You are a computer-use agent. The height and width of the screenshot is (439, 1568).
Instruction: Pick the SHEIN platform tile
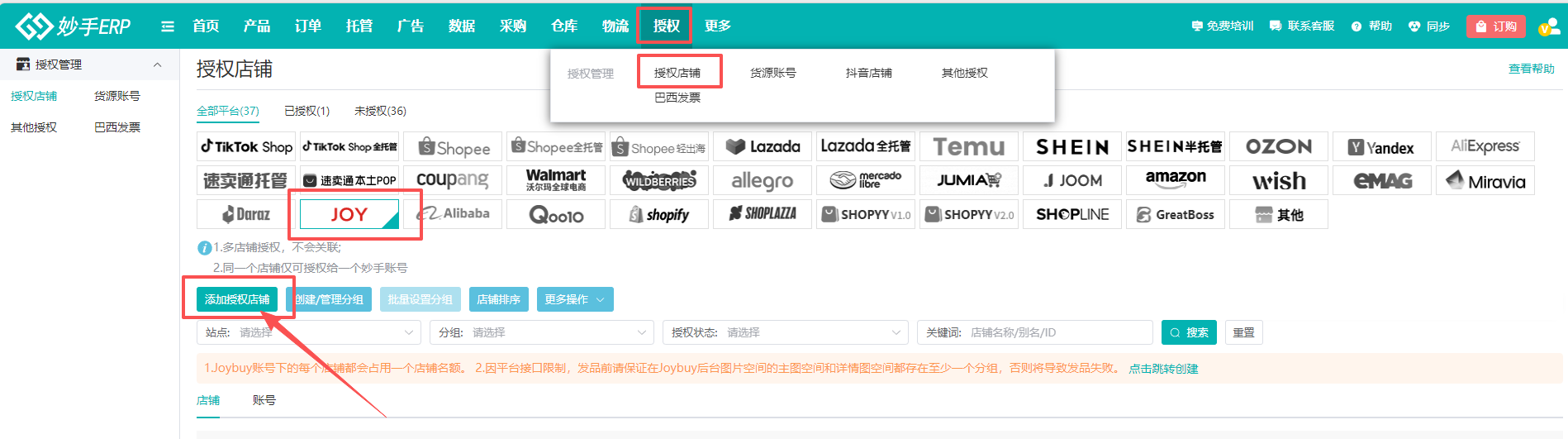[x=1072, y=147]
